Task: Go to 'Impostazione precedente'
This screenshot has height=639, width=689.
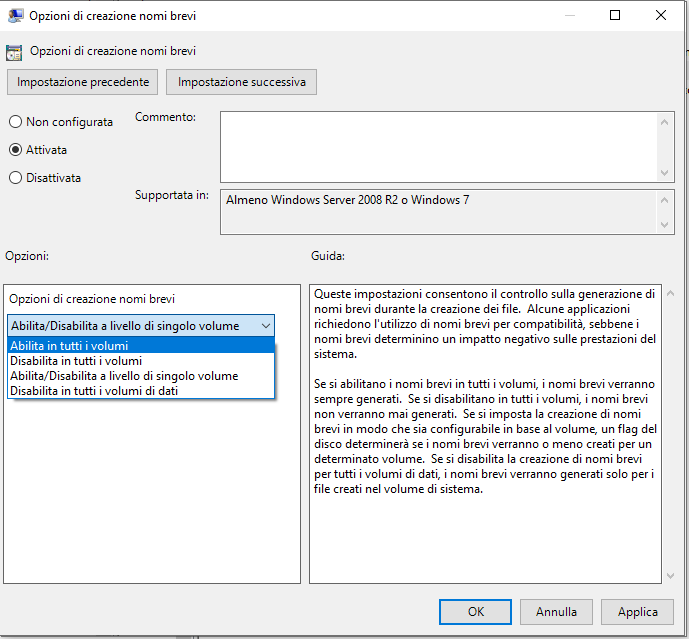Action: tap(83, 82)
